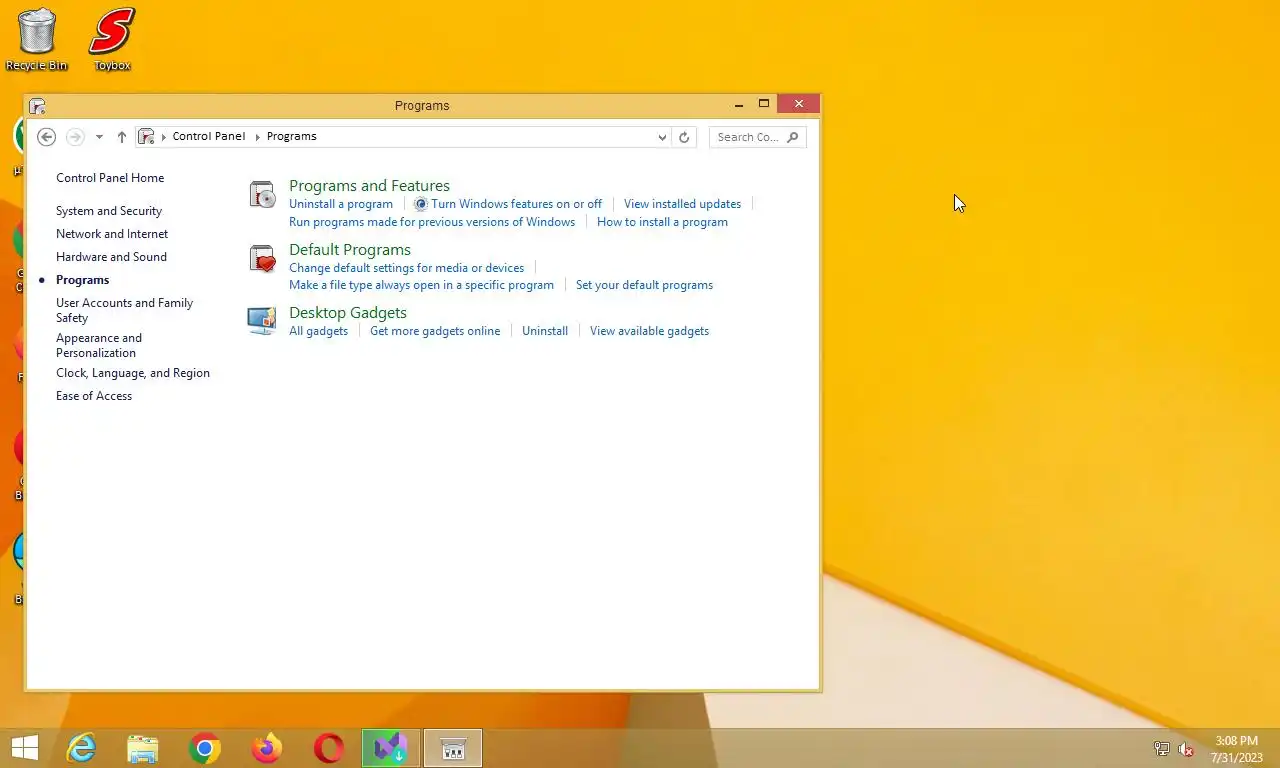Click View available gadgets
The height and width of the screenshot is (768, 1280).
649,331
